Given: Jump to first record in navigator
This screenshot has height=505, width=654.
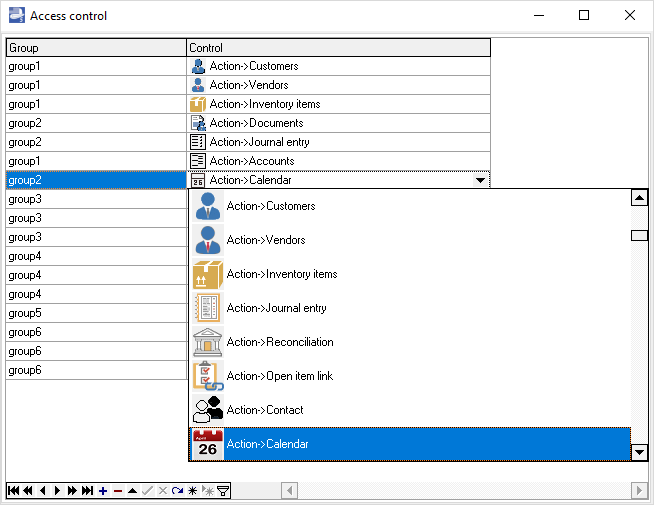Looking at the screenshot, I should (x=13, y=491).
